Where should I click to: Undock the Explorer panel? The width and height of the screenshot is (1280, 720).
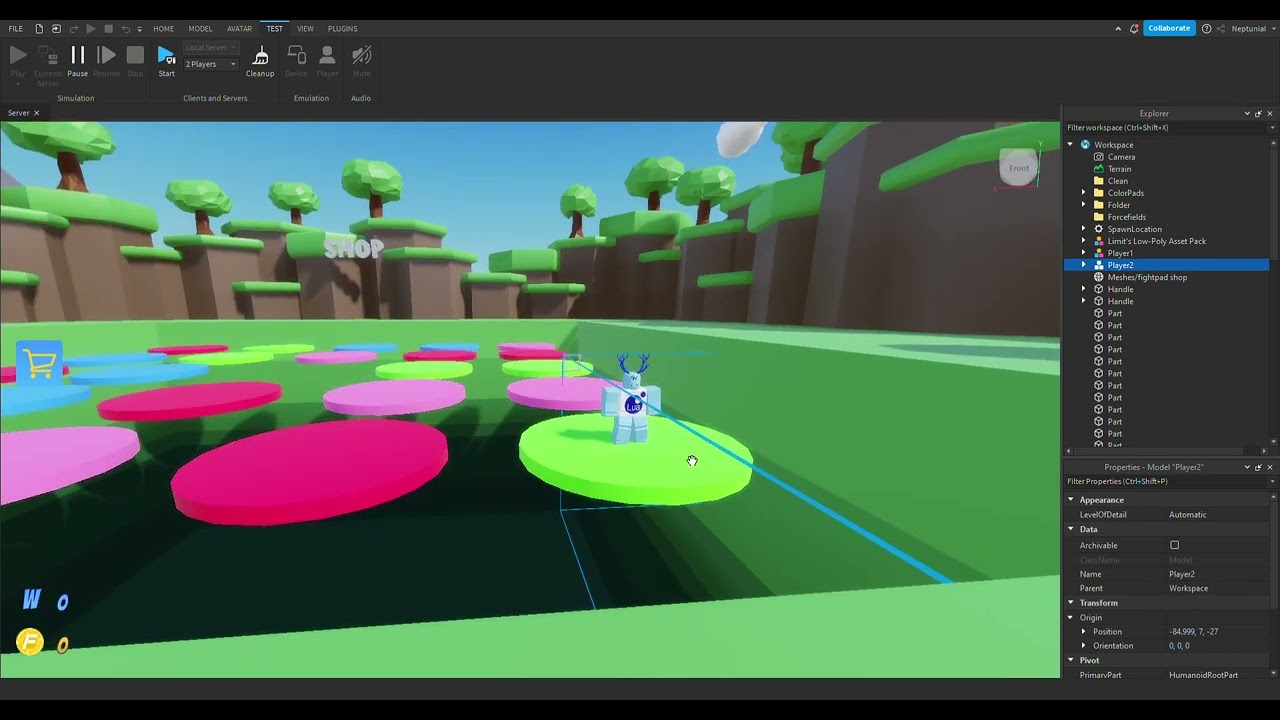click(x=1258, y=114)
